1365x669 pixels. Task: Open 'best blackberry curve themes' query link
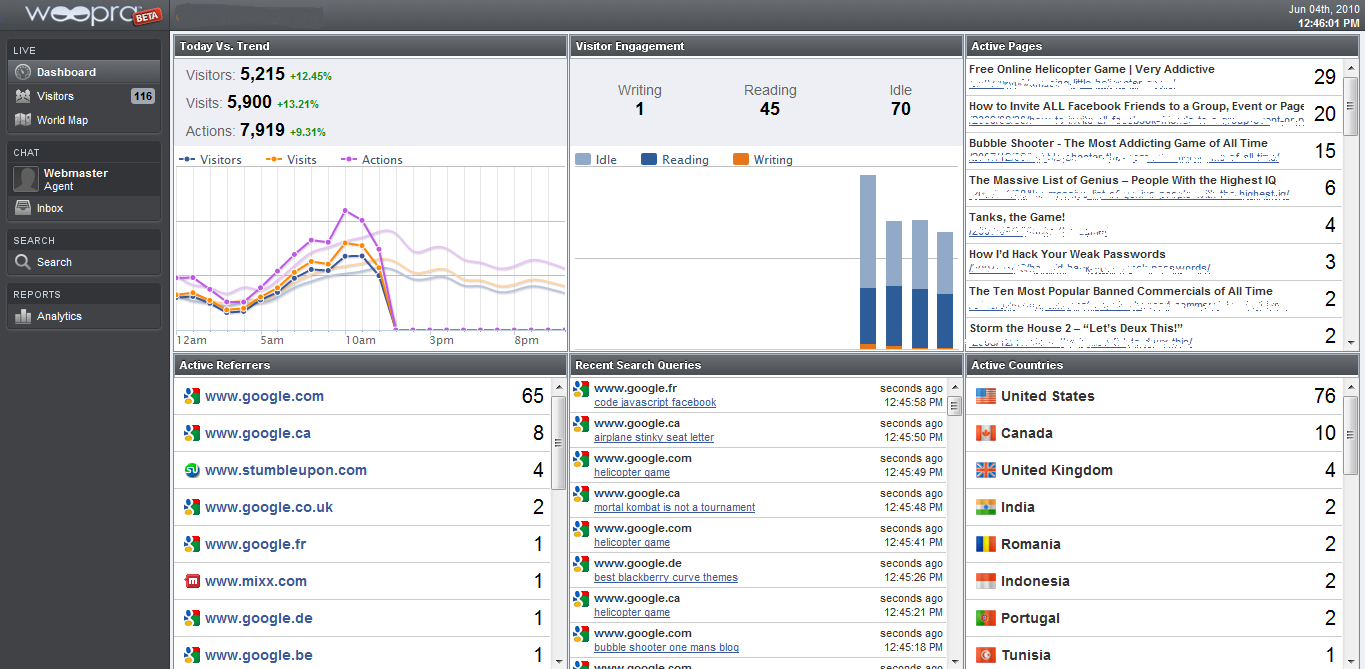click(x=666, y=577)
